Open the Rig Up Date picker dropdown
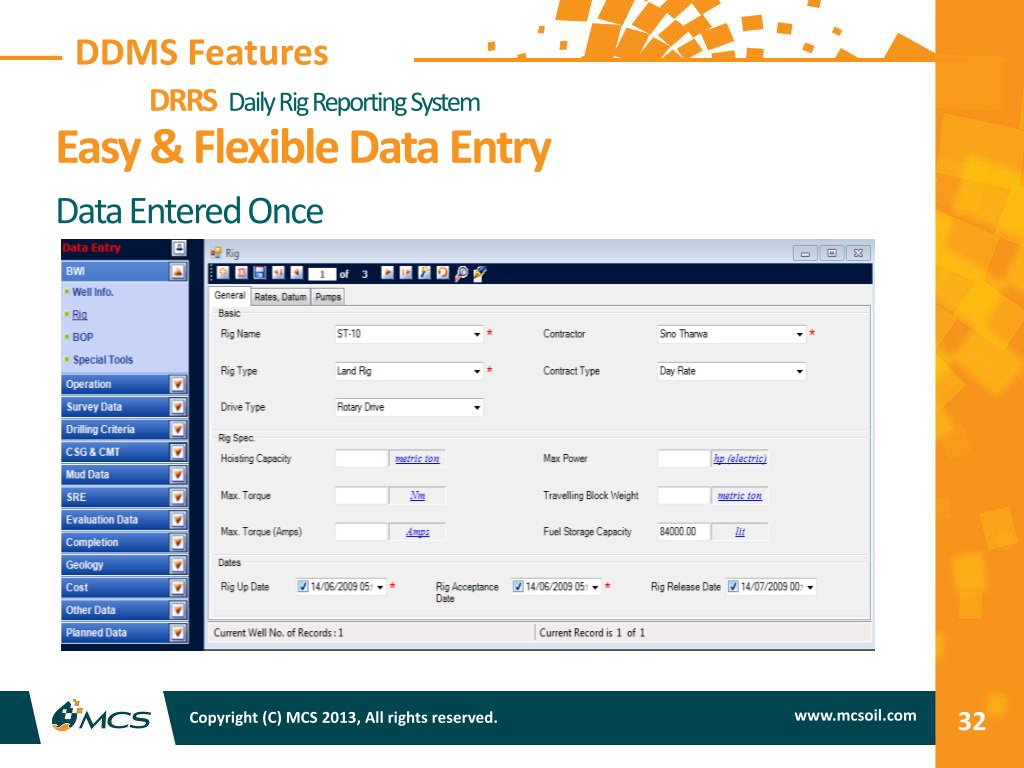This screenshot has width=1024, height=768. point(380,587)
